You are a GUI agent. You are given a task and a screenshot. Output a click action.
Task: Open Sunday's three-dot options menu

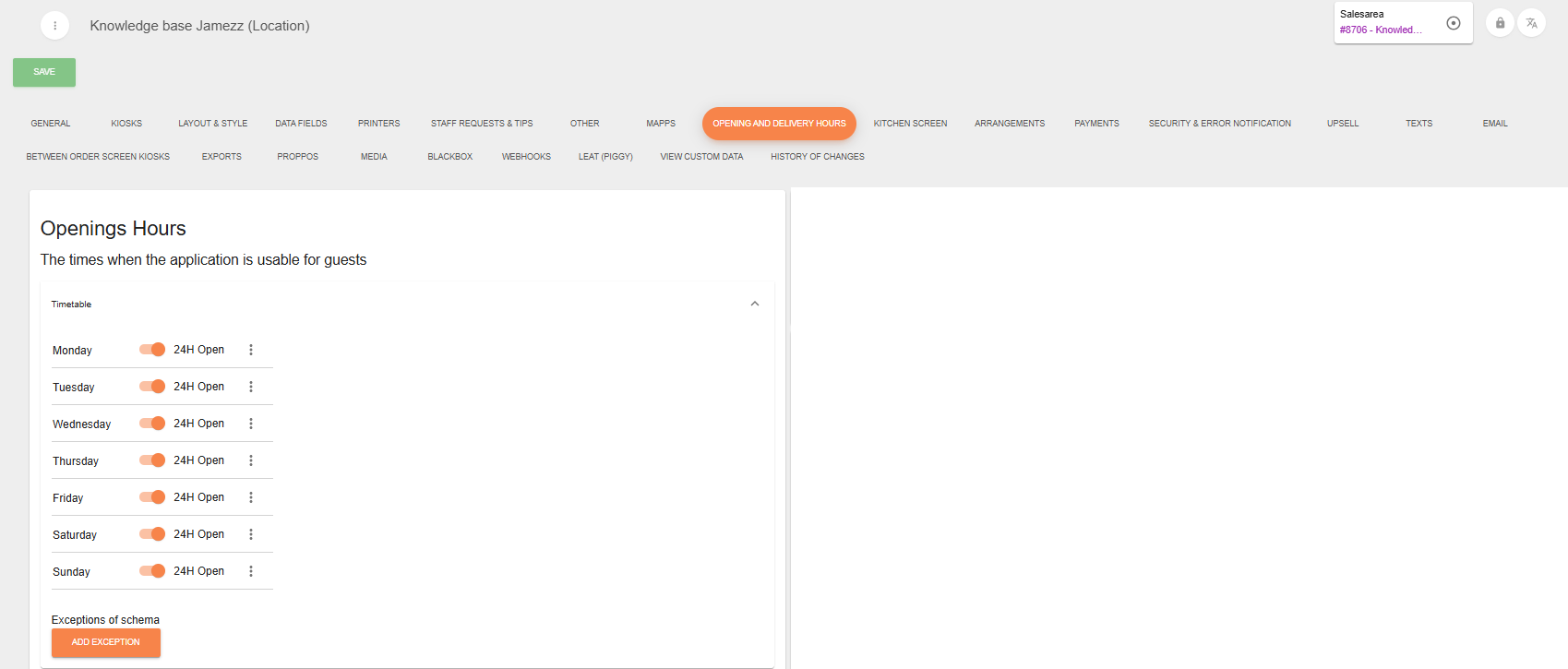click(251, 571)
